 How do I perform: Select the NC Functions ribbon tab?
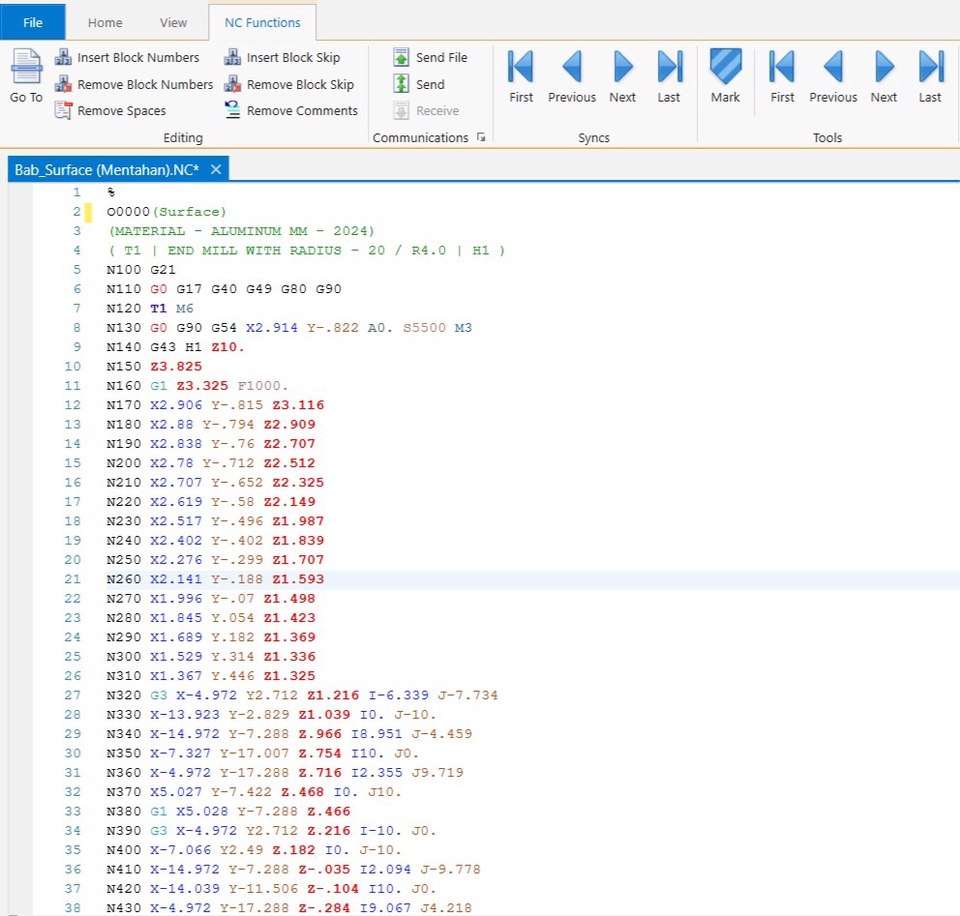263,23
